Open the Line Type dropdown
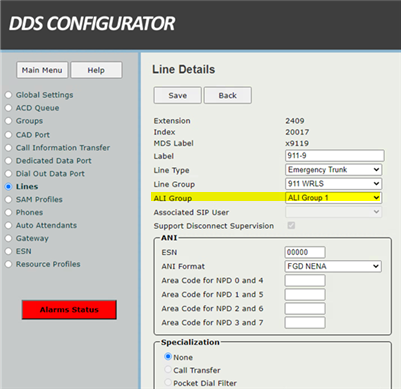The width and height of the screenshot is (401, 389). coord(333,170)
